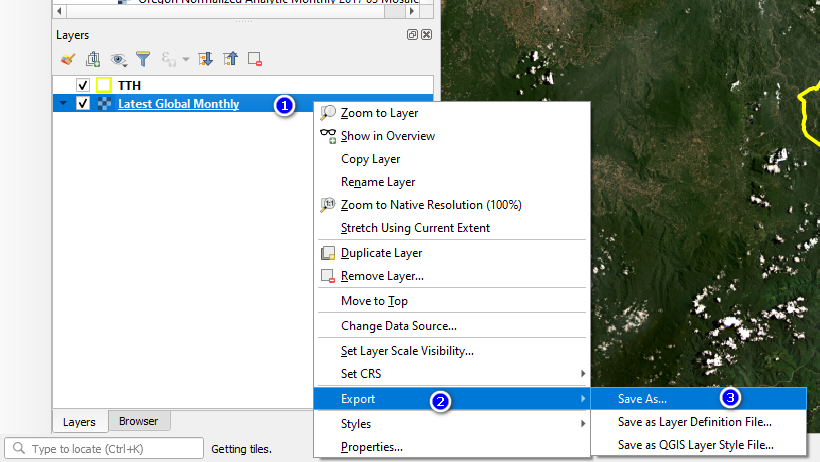Float the Layers panel

[412, 35]
